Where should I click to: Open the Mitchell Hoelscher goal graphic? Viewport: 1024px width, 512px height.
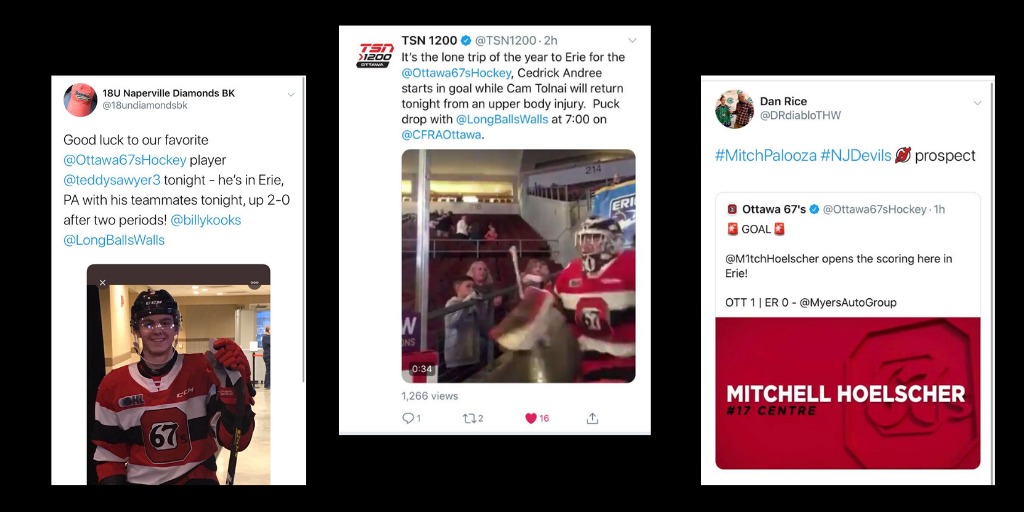pos(848,393)
